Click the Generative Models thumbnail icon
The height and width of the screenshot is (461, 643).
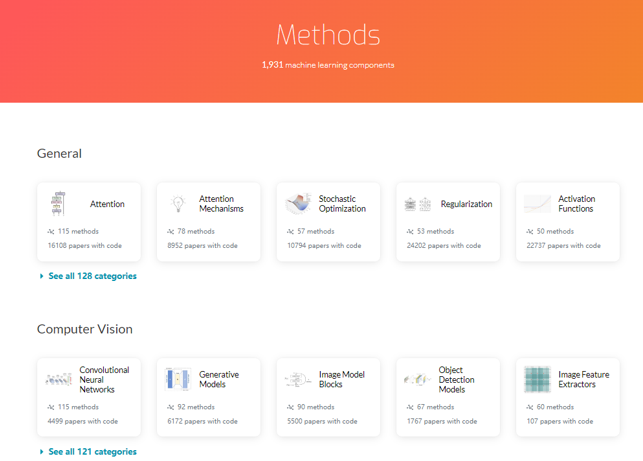click(178, 380)
